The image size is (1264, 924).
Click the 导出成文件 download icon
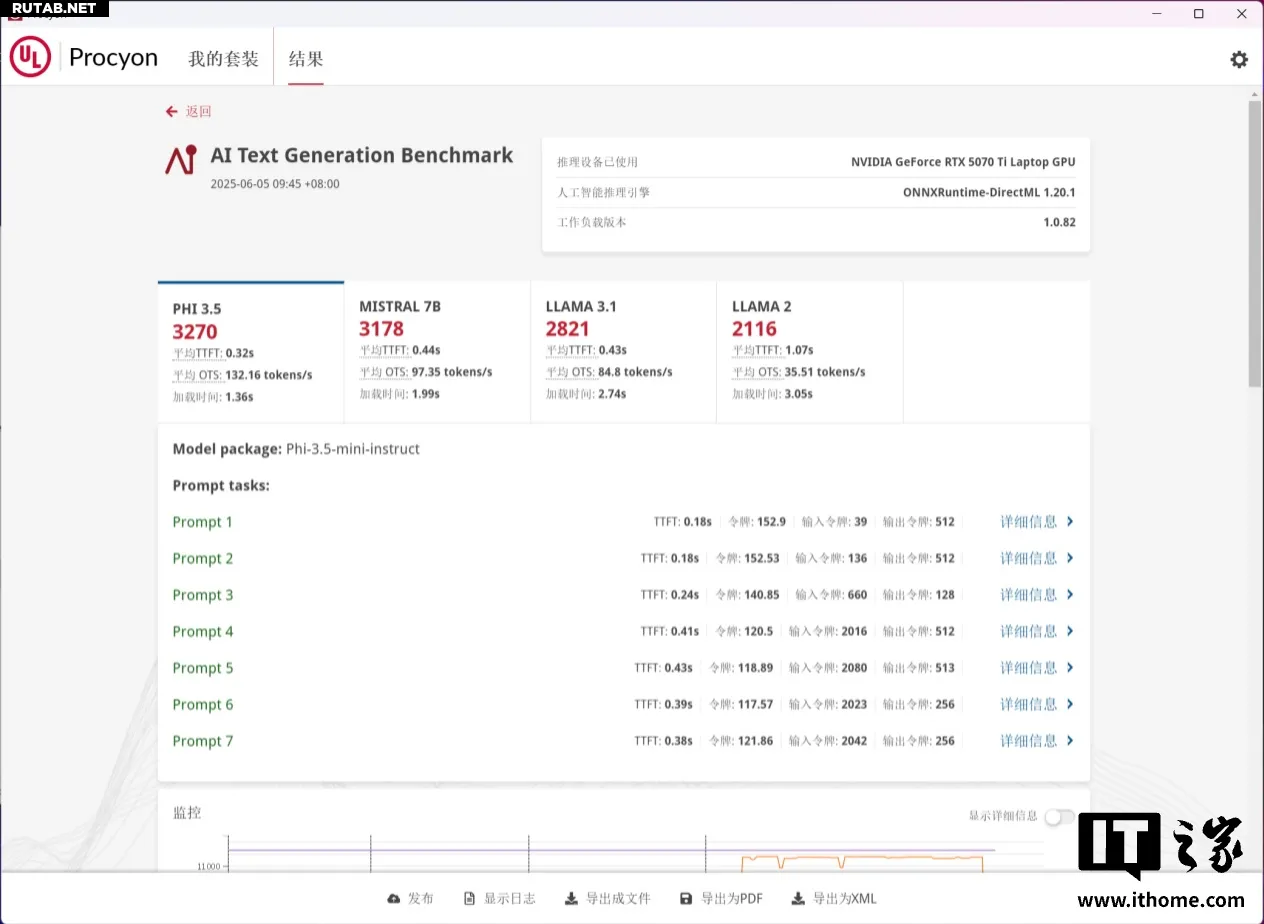click(x=571, y=899)
